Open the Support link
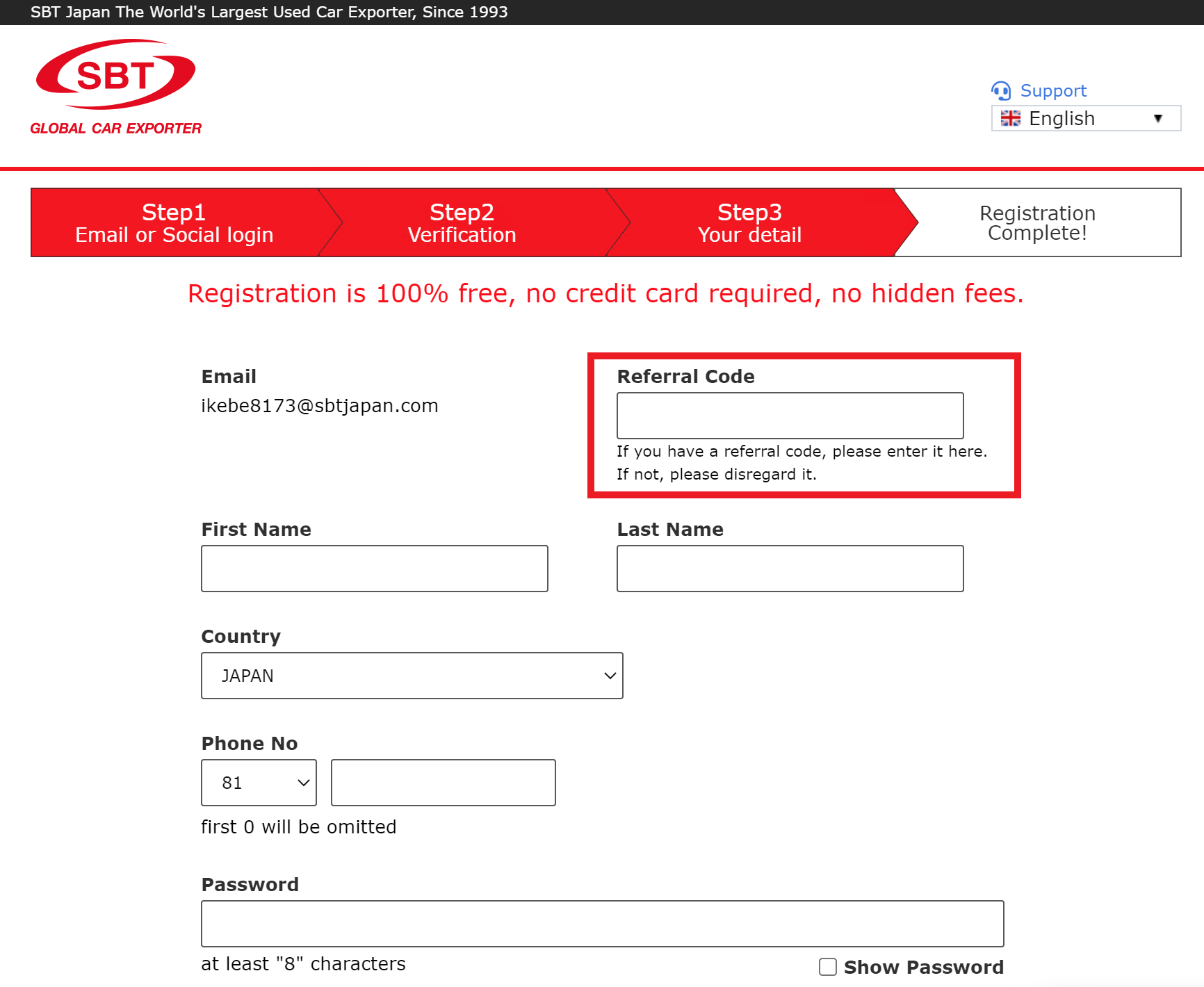 [x=1053, y=91]
